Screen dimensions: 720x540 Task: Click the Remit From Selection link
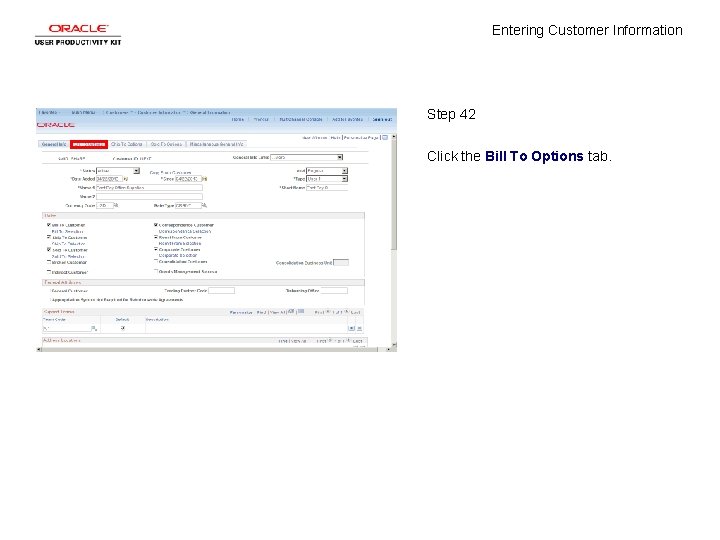click(180, 243)
